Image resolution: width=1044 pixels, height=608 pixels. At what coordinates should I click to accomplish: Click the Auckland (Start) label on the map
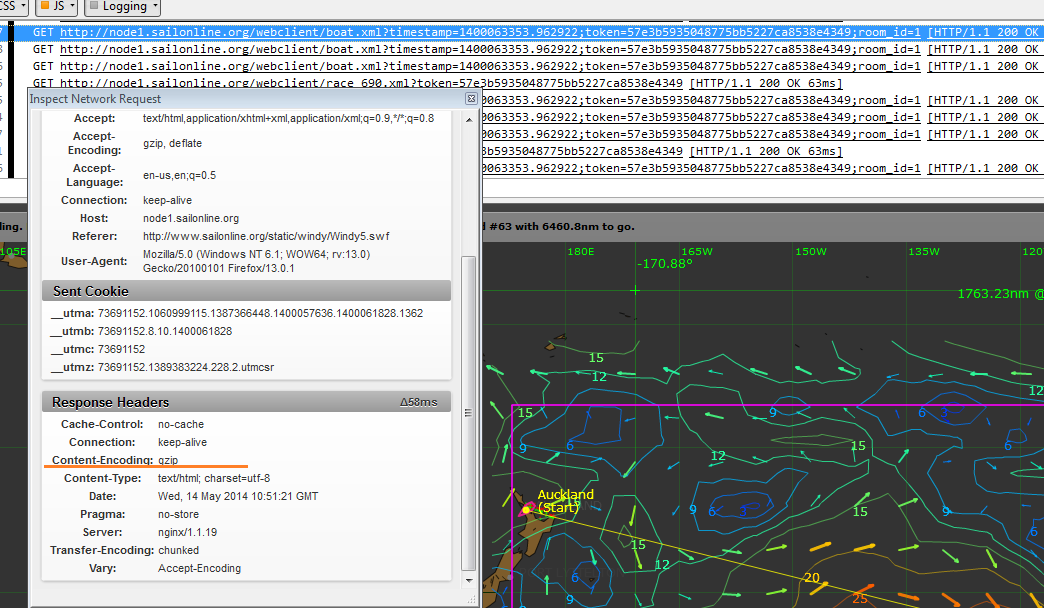565,501
